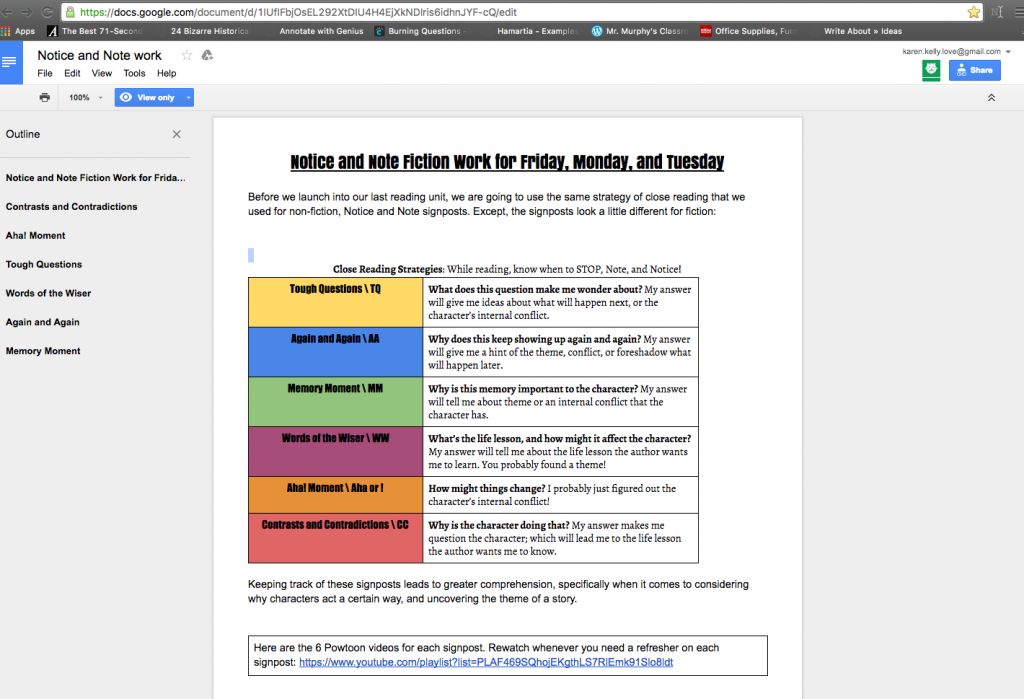Hide the menus with the double chevron

(x=991, y=98)
